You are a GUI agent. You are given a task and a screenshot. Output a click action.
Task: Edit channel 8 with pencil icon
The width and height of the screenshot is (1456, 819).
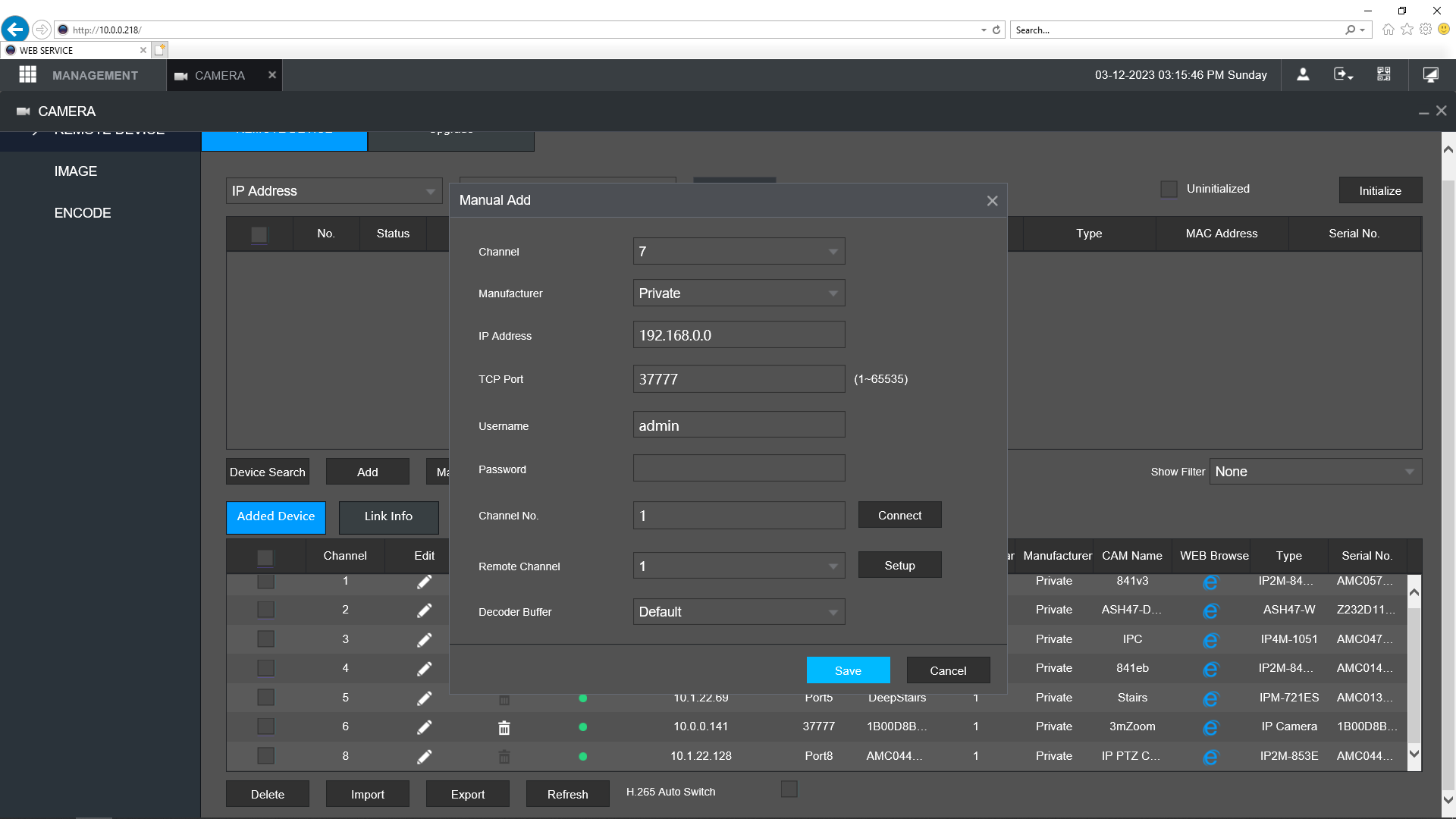pyautogui.click(x=425, y=757)
